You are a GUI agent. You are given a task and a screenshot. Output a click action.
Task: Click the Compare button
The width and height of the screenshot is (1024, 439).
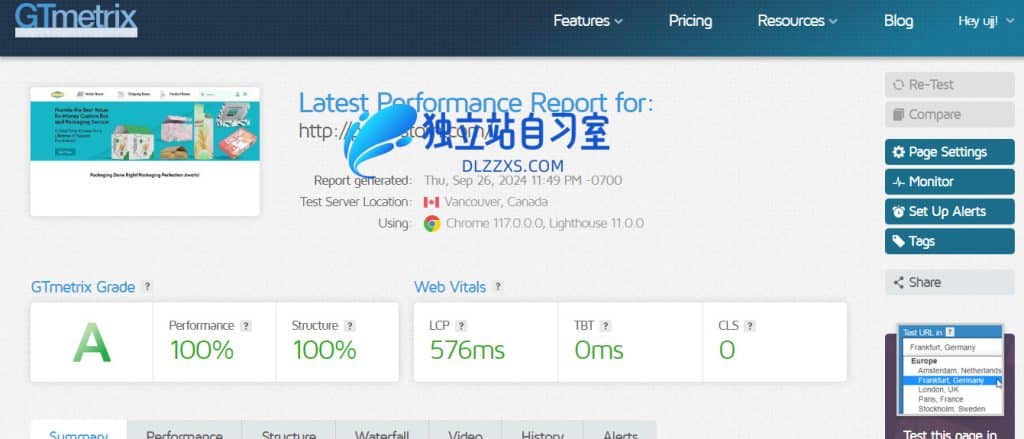(950, 114)
